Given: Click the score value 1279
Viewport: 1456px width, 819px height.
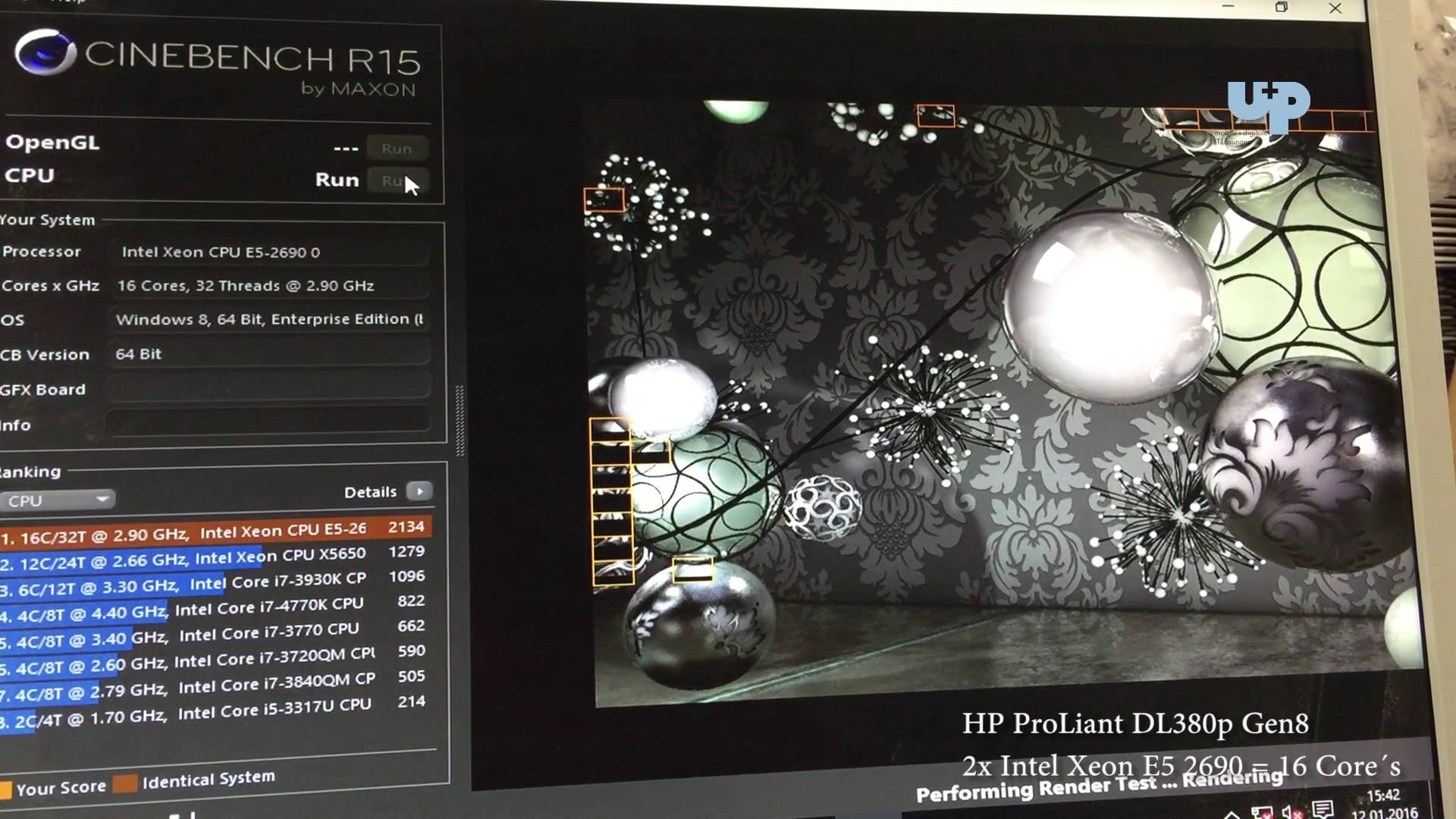Looking at the screenshot, I should tap(406, 551).
